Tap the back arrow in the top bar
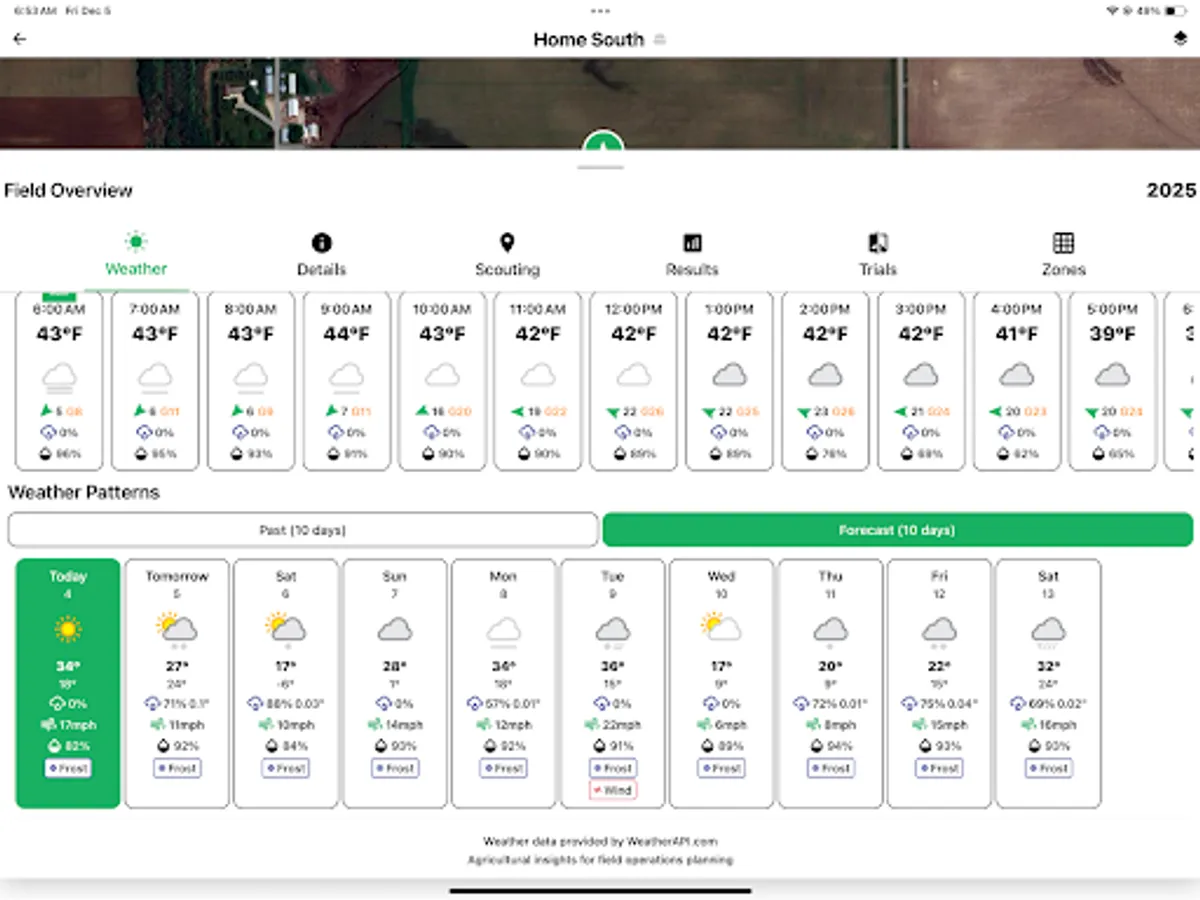 click(x=20, y=38)
